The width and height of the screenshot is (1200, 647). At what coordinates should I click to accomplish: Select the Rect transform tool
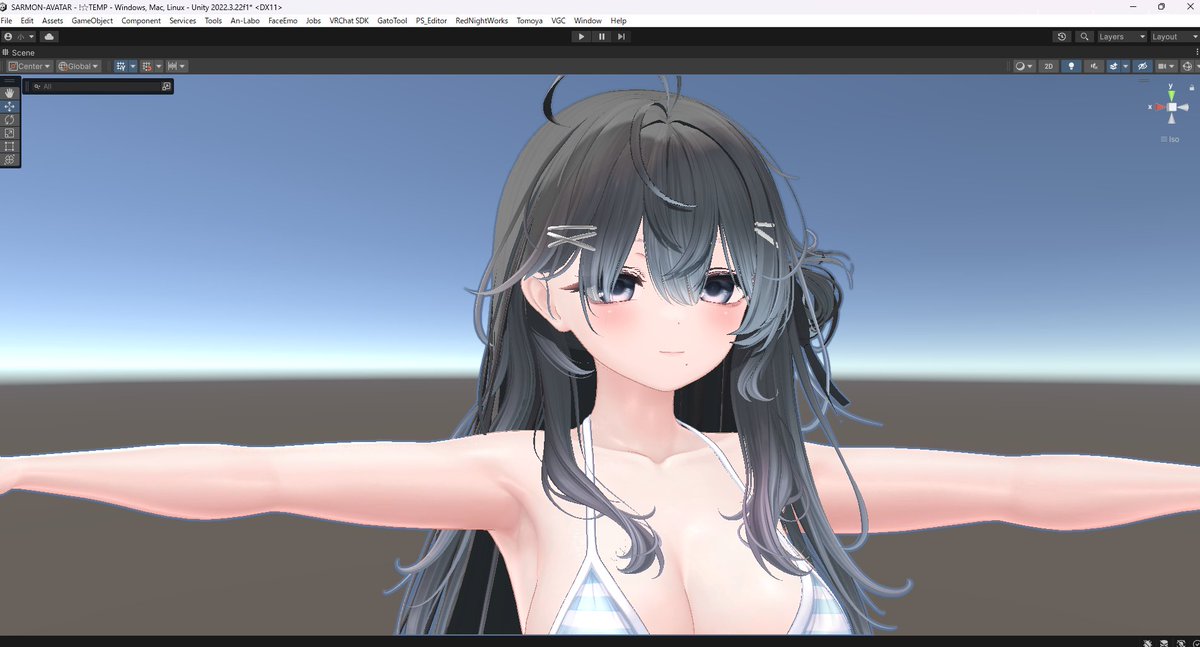click(9, 146)
